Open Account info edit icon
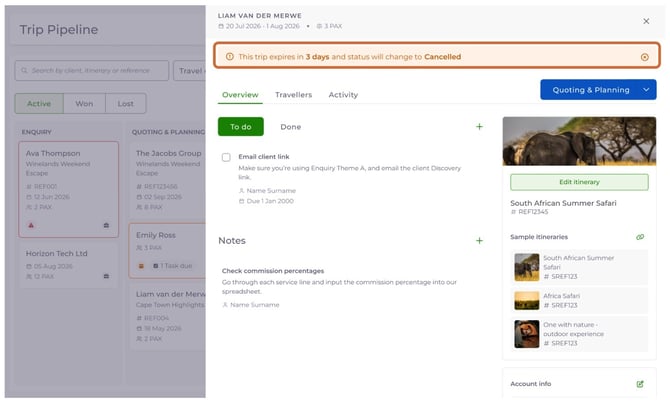Screen dimensions: 670x406 640,384
